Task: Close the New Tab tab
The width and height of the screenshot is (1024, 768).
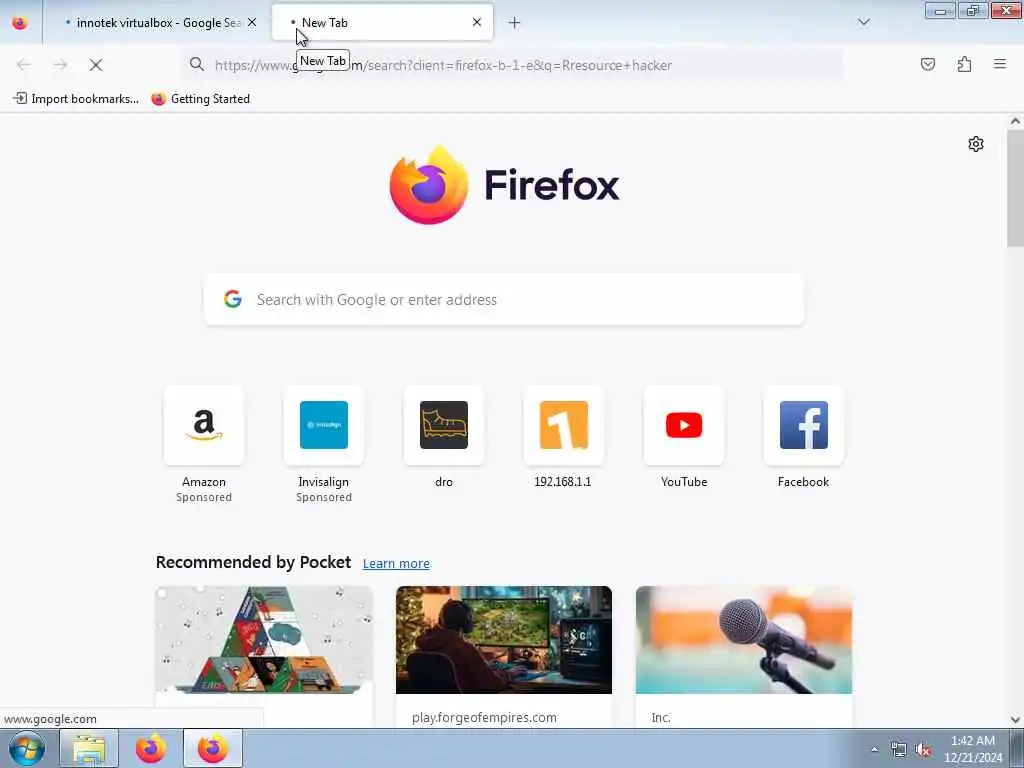Action: [477, 22]
